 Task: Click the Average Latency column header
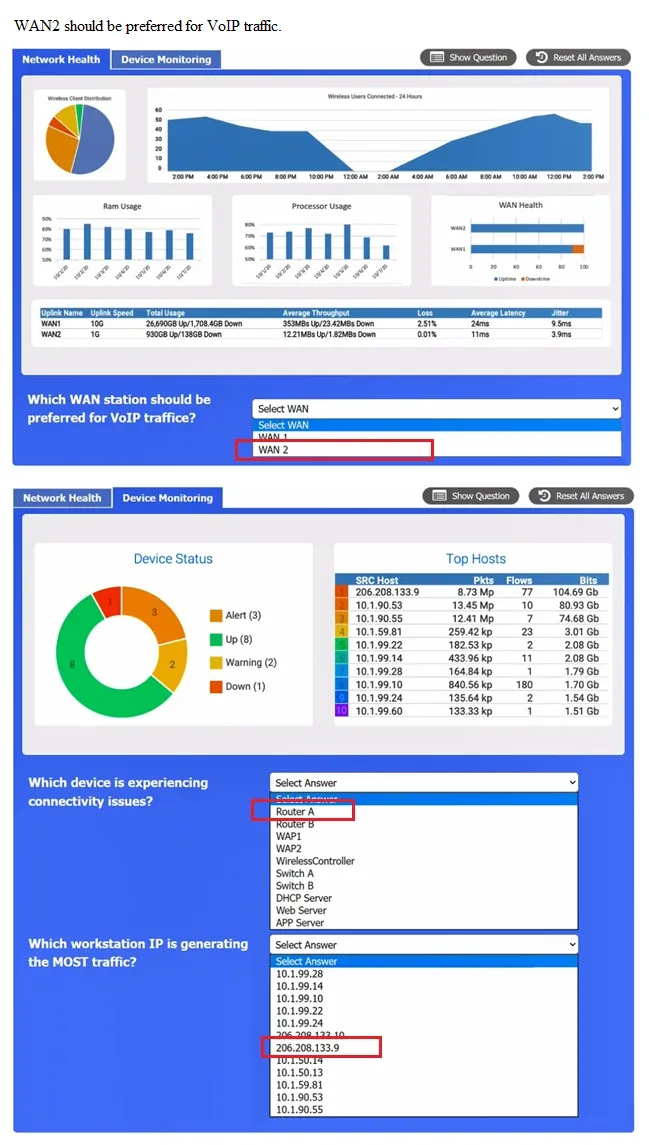click(498, 313)
